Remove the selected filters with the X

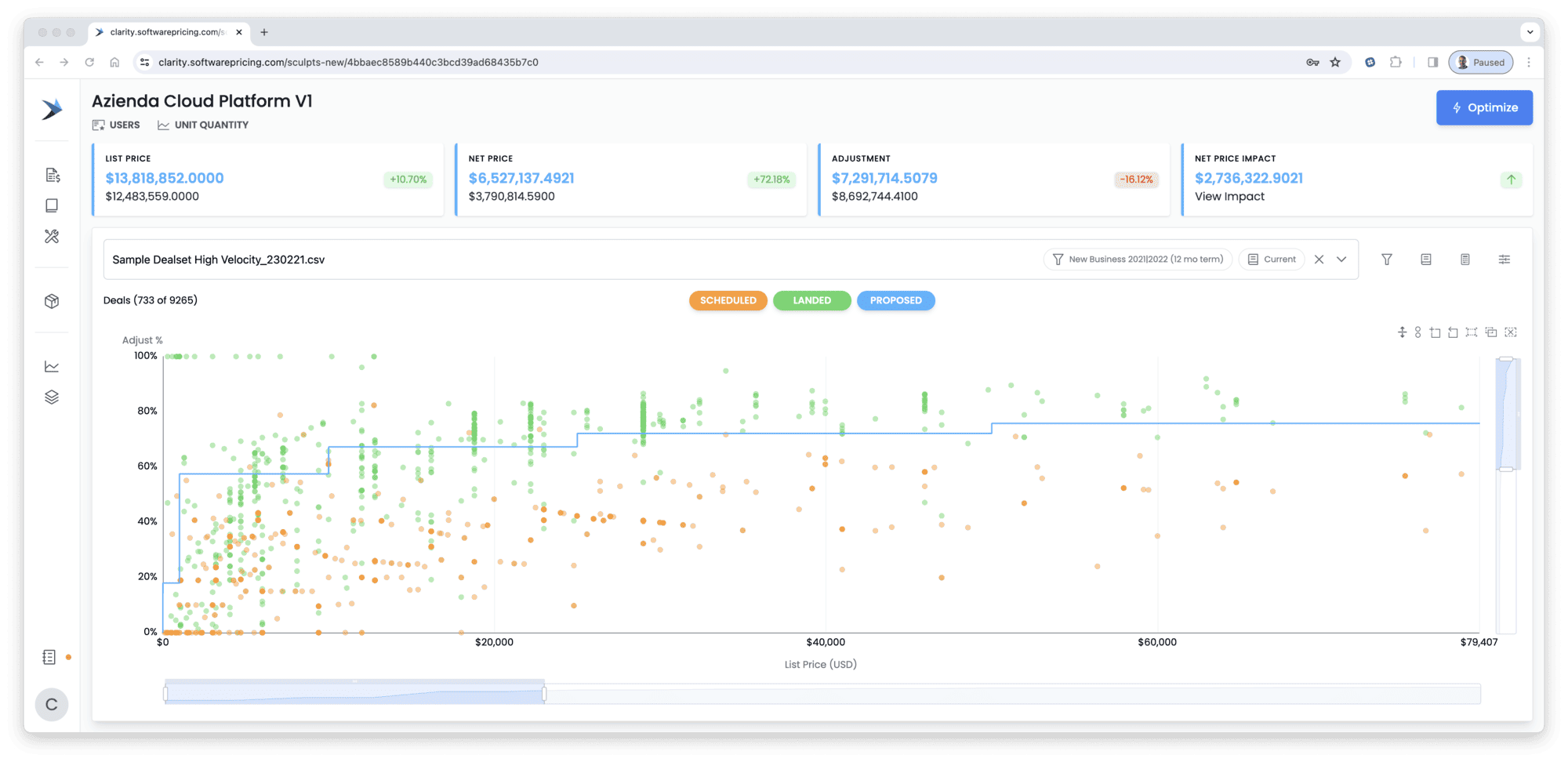pos(1319,259)
